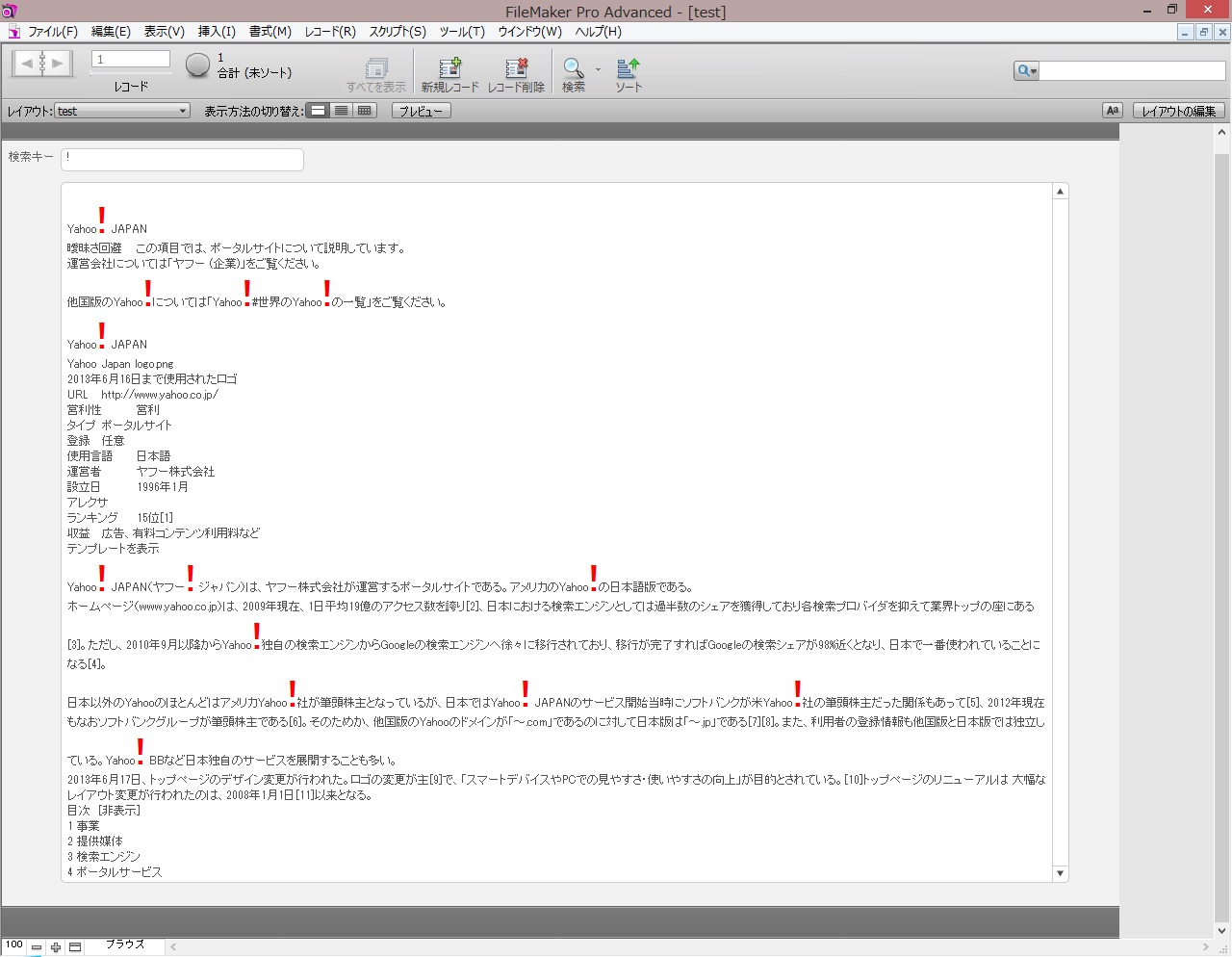This screenshot has height=957, width=1232.
Task: Click the text 'テンプレートを表示'
Action: click(114, 549)
